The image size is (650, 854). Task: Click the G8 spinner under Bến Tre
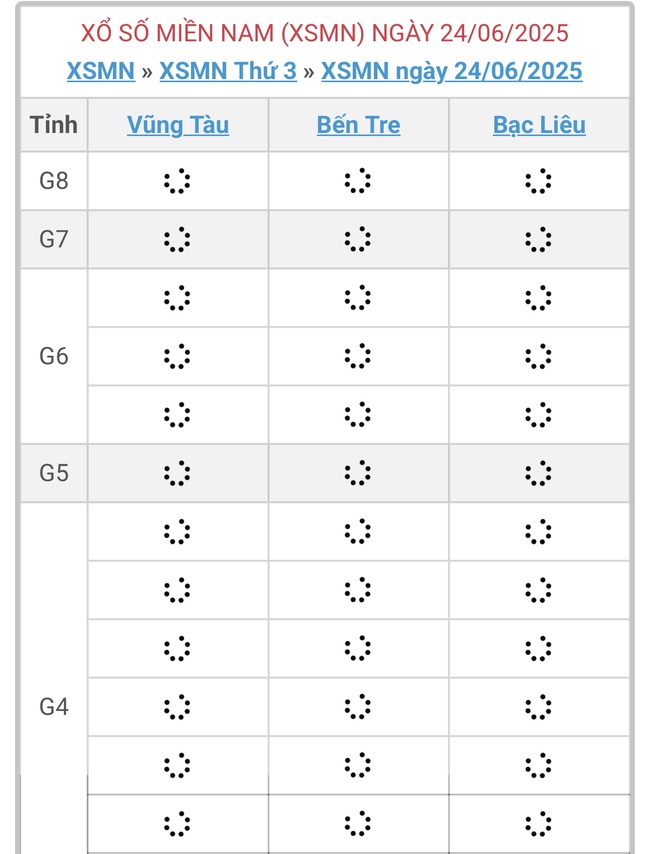(x=358, y=181)
